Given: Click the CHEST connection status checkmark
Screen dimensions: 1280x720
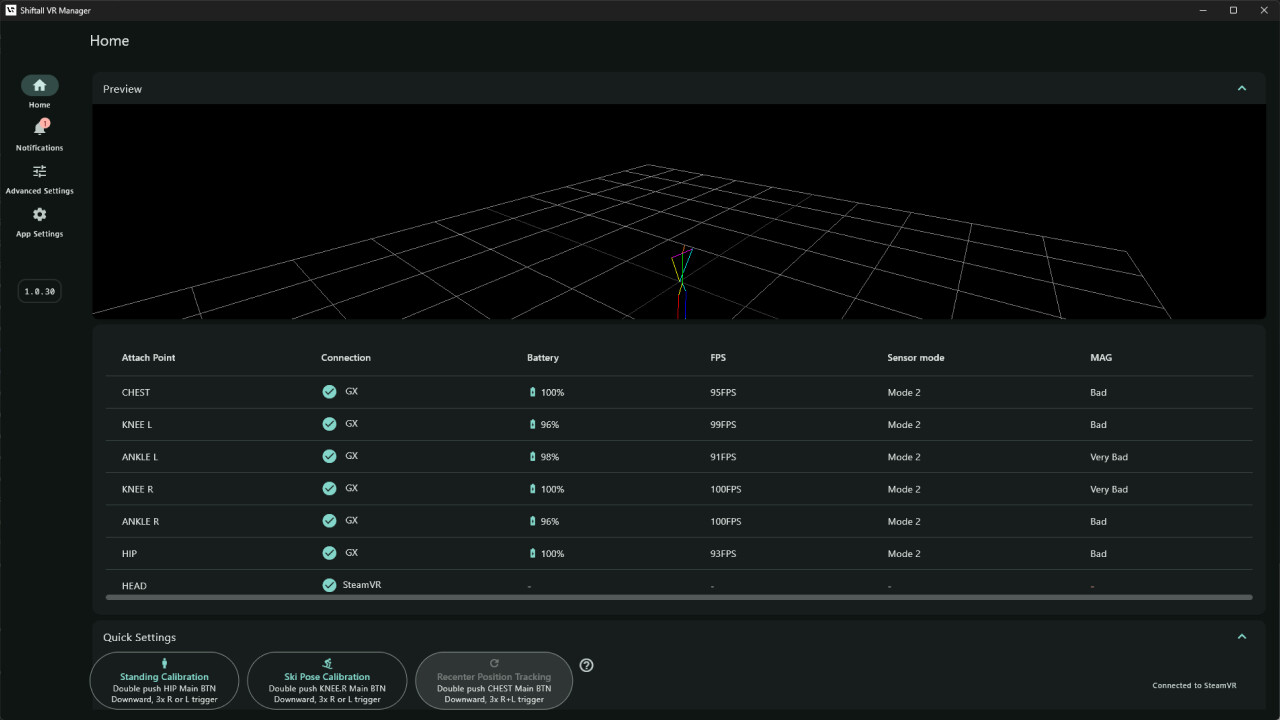Looking at the screenshot, I should (329, 391).
